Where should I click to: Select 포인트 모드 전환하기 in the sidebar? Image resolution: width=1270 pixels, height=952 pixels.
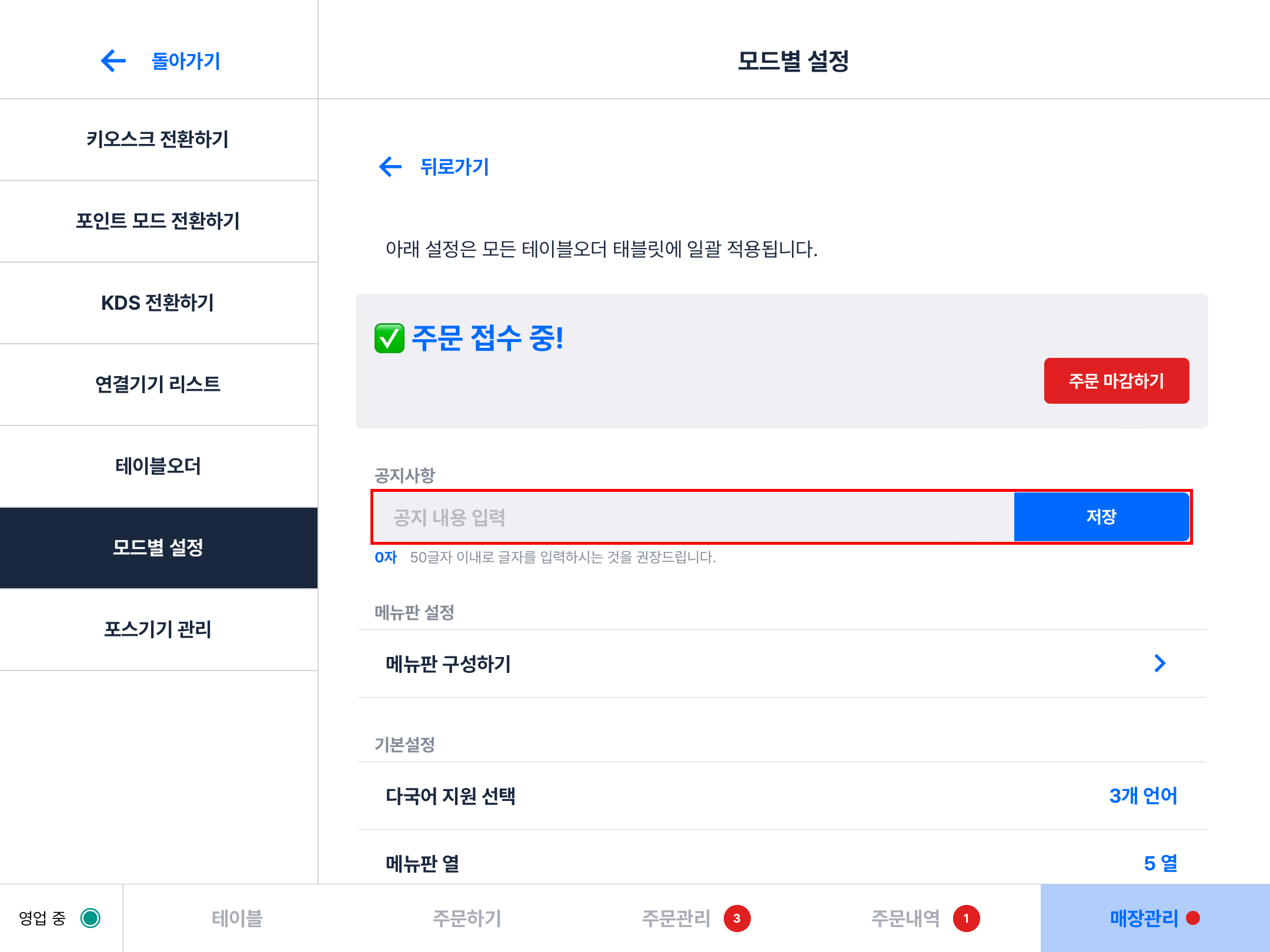(x=158, y=221)
